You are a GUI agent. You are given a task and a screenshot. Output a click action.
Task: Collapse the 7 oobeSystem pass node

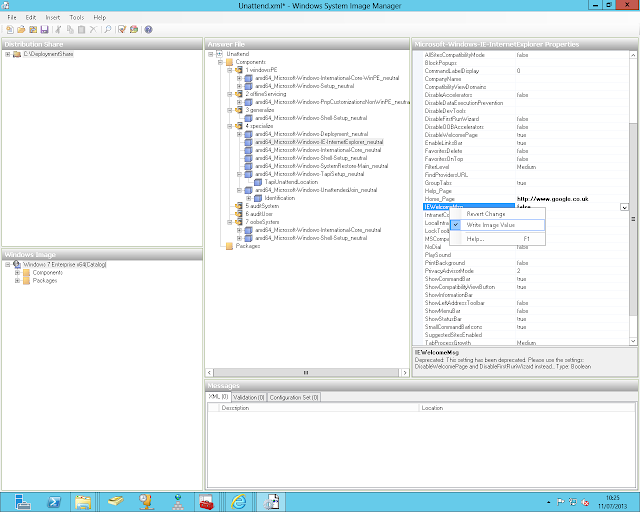[230, 222]
